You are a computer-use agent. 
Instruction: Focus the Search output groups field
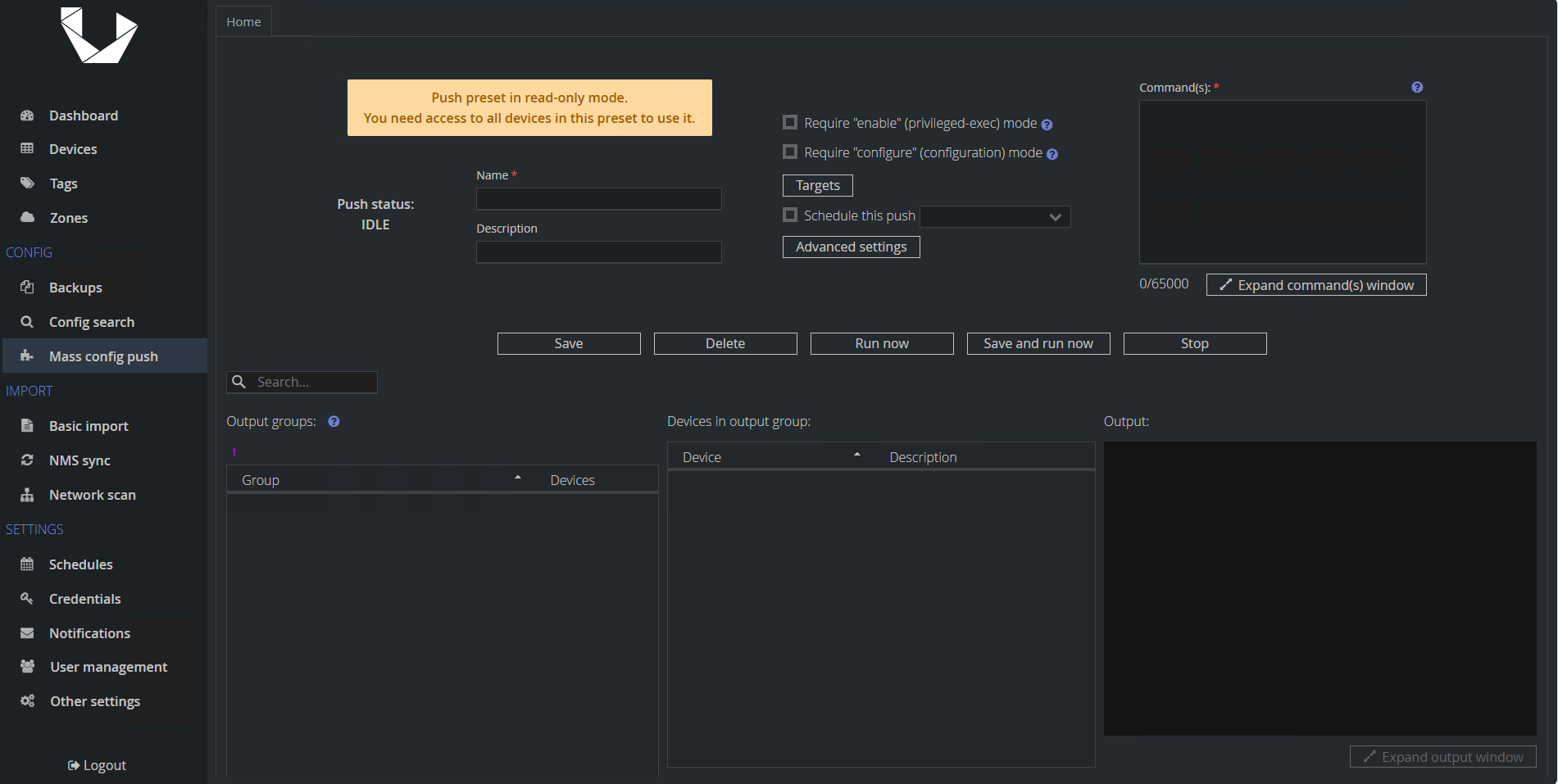(302, 382)
